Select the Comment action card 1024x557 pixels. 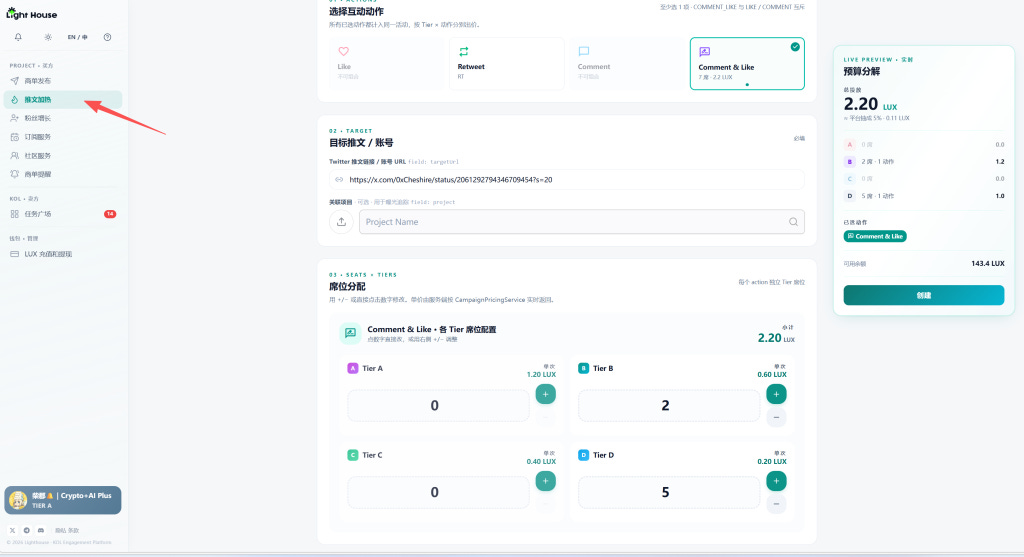coord(627,63)
